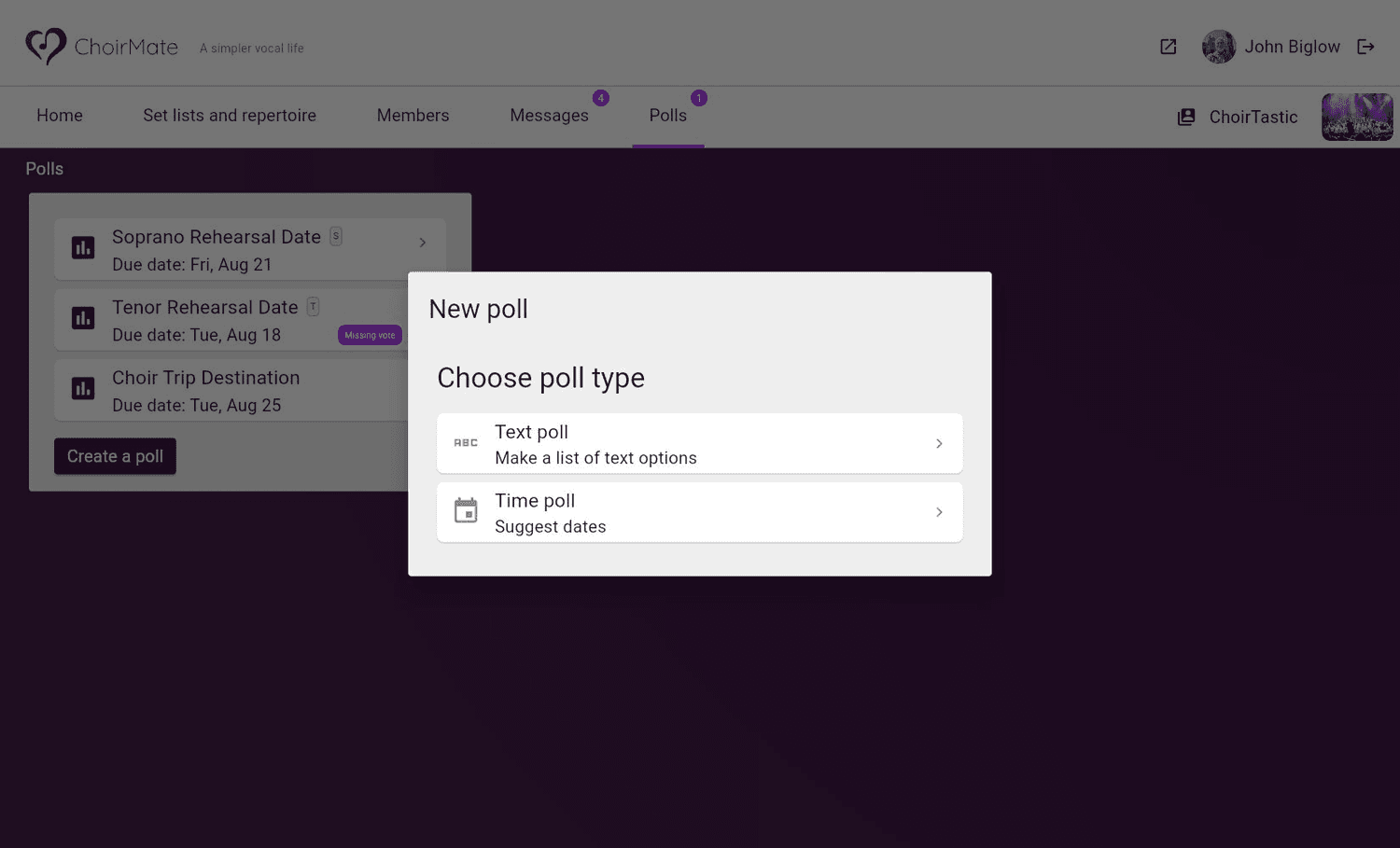Click 'Due date: Tue, Aug 18' text
This screenshot has height=848, width=1400.
(196, 335)
